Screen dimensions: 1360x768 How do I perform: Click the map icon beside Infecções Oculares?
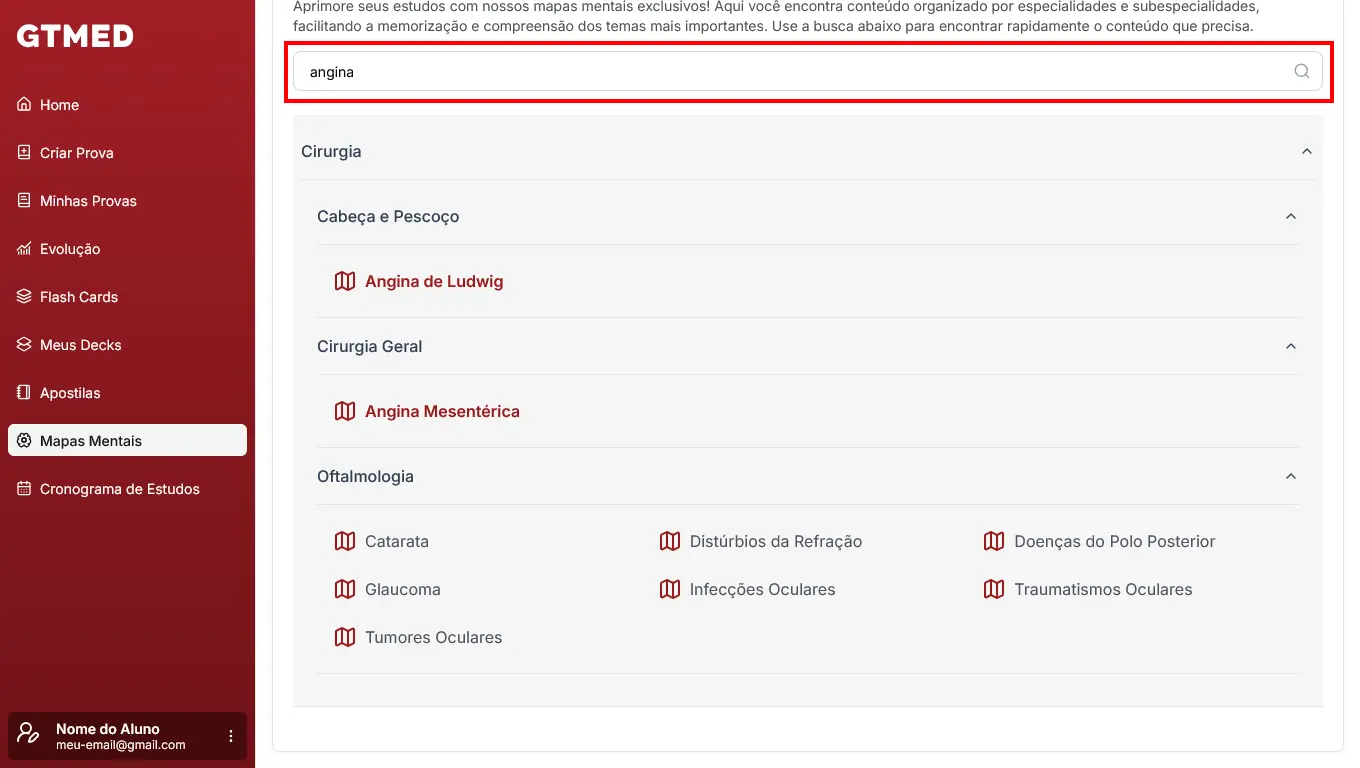point(670,590)
